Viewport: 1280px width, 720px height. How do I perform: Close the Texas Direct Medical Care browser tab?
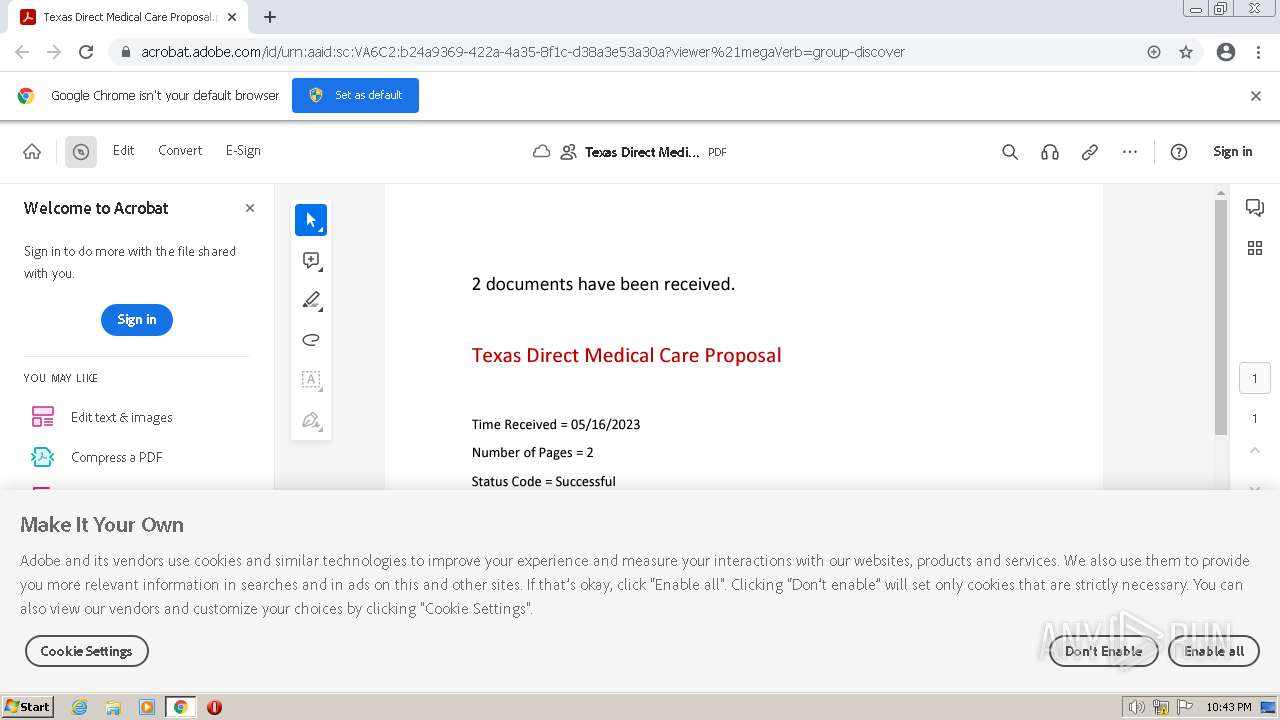232,17
